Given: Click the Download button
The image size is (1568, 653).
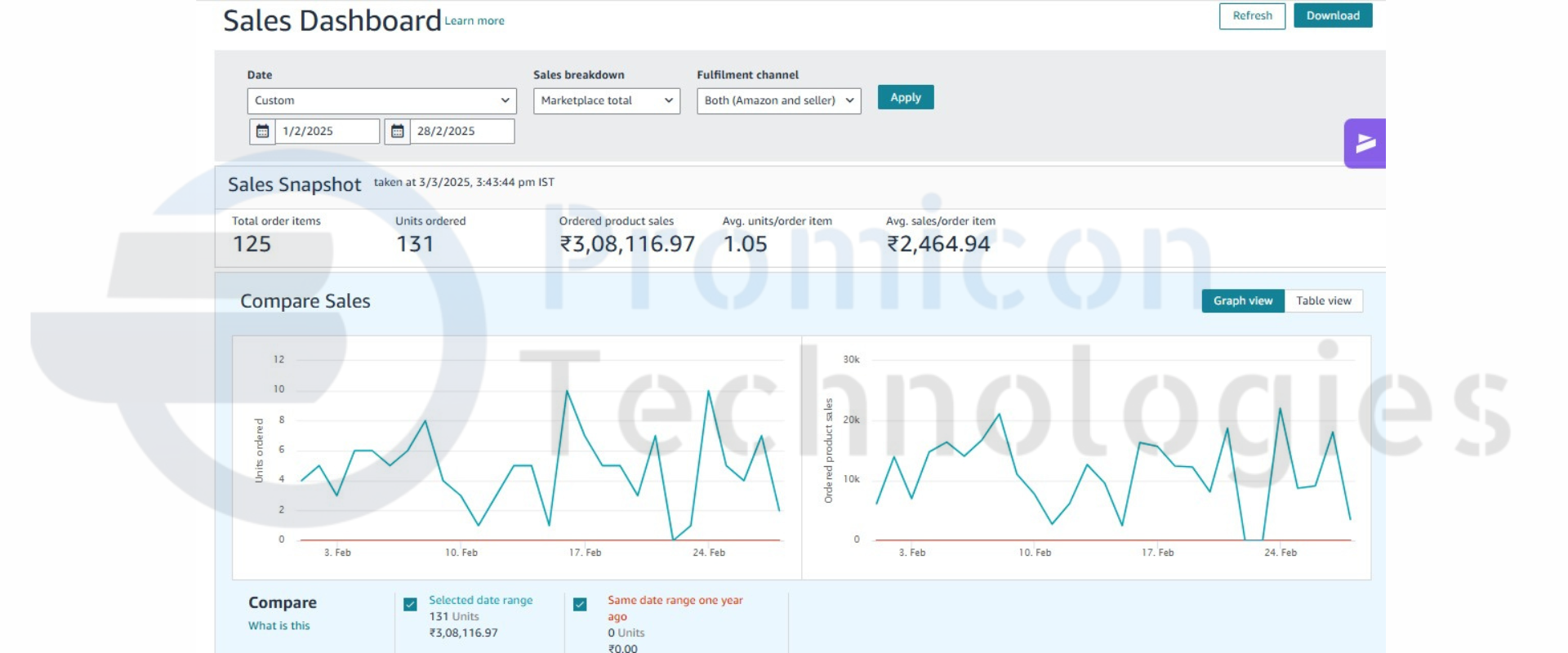Looking at the screenshot, I should [1332, 16].
